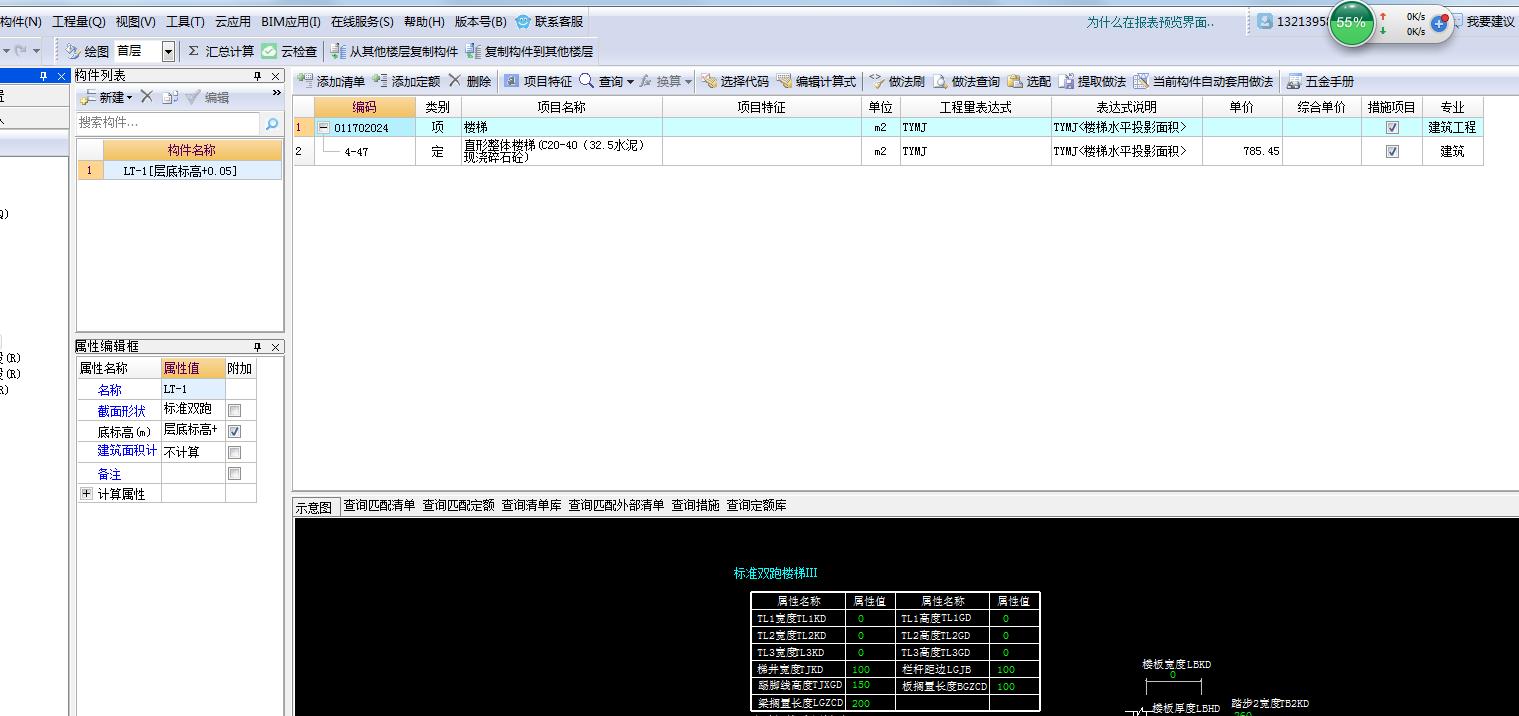Open 编辑计算式 formula editor
Image resolution: width=1519 pixels, height=716 pixels.
816,81
